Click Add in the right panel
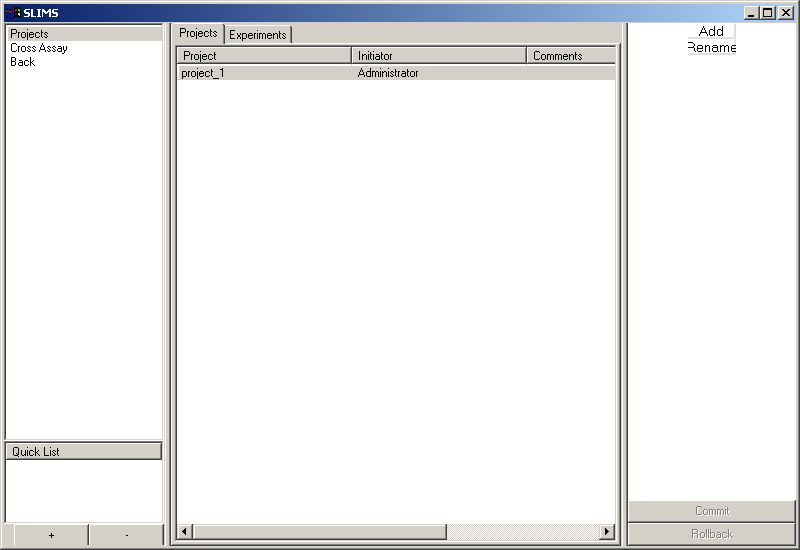Viewport: 800px width, 550px height. coord(711,32)
